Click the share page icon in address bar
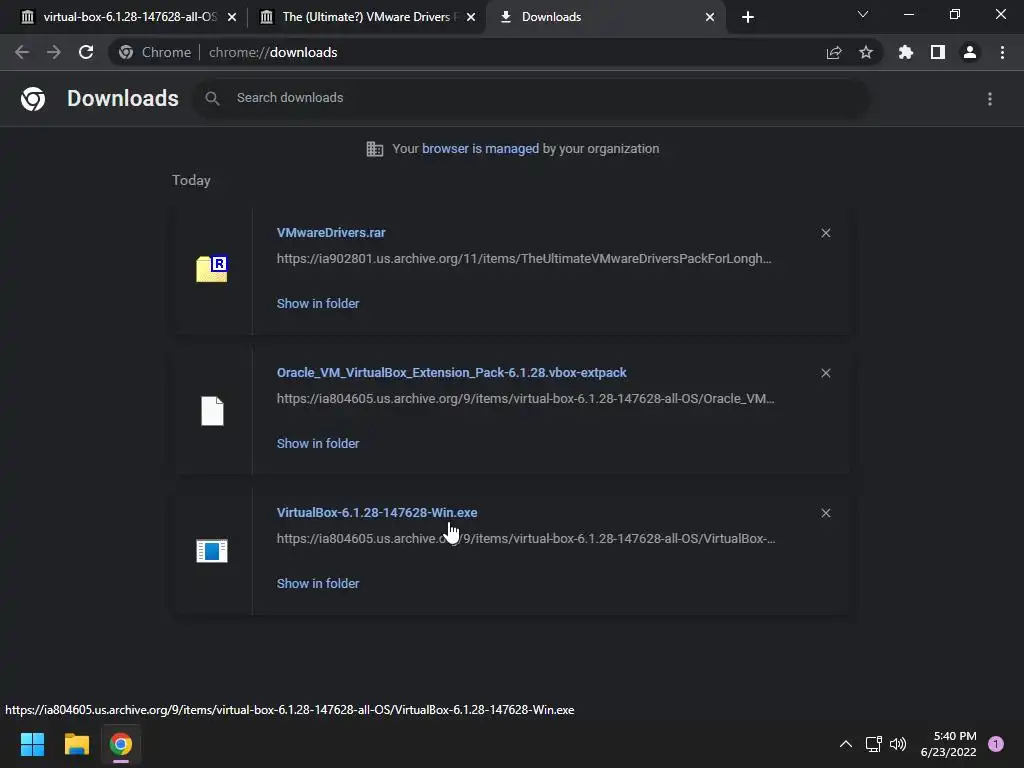Viewport: 1024px width, 768px height. tap(834, 52)
